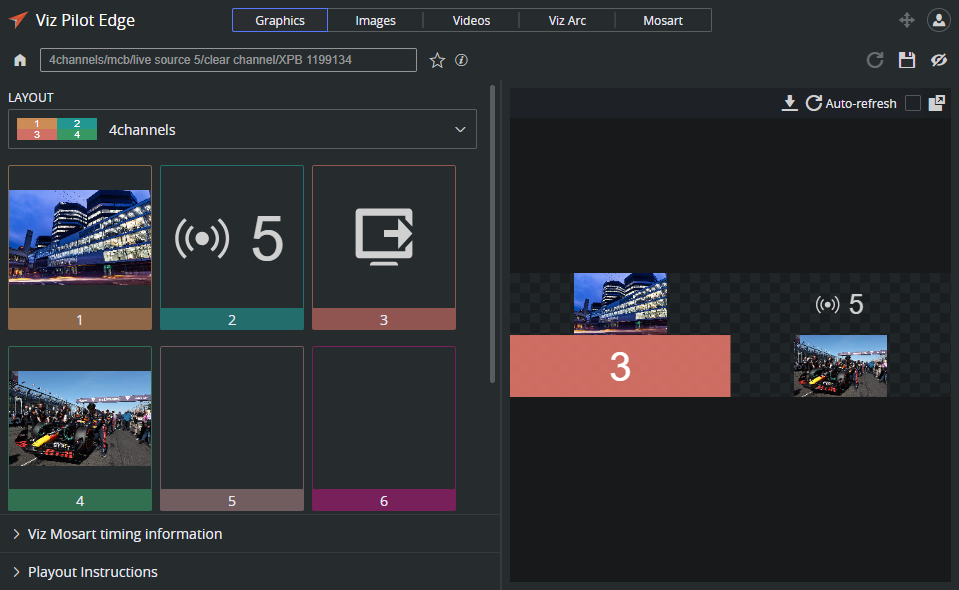This screenshot has height=590, width=959.
Task: Open the user profile icon
Action: 938,20
